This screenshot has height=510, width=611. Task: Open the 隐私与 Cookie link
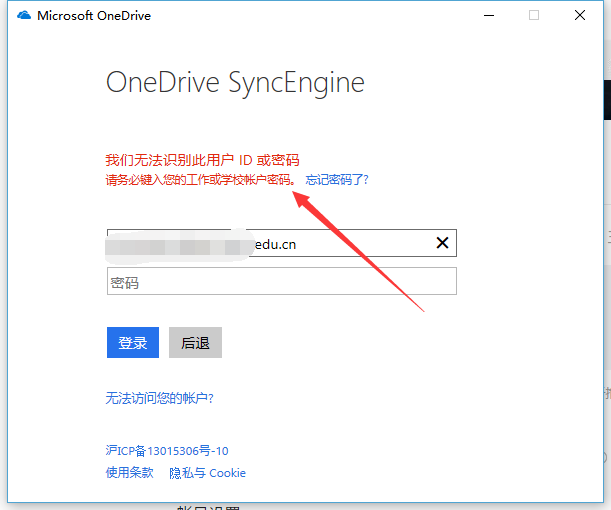pyautogui.click(x=207, y=473)
